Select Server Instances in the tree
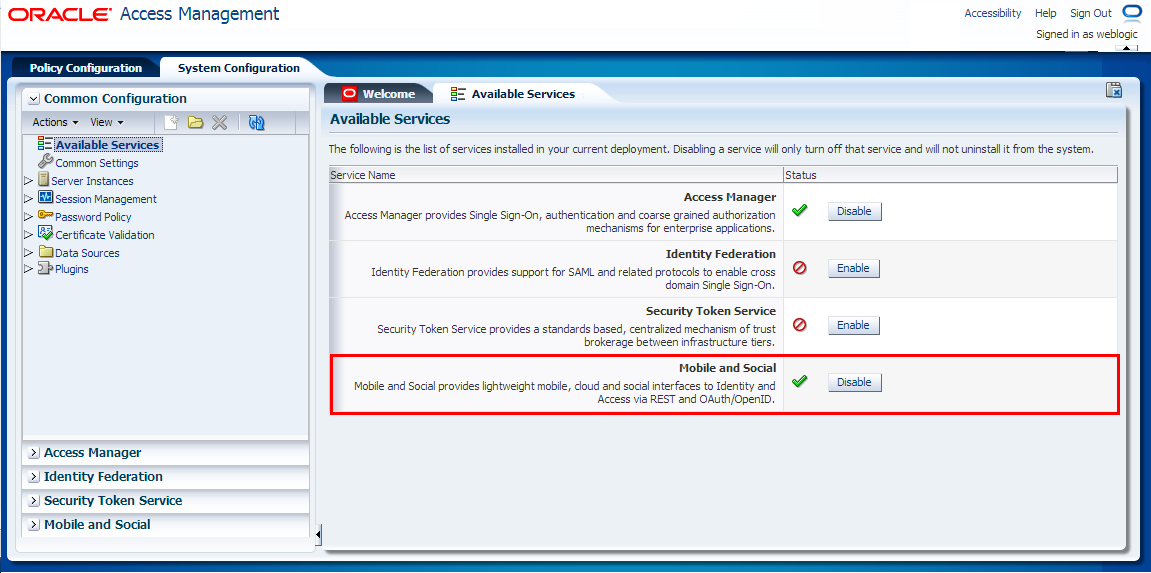The width and height of the screenshot is (1151, 573). coord(92,180)
